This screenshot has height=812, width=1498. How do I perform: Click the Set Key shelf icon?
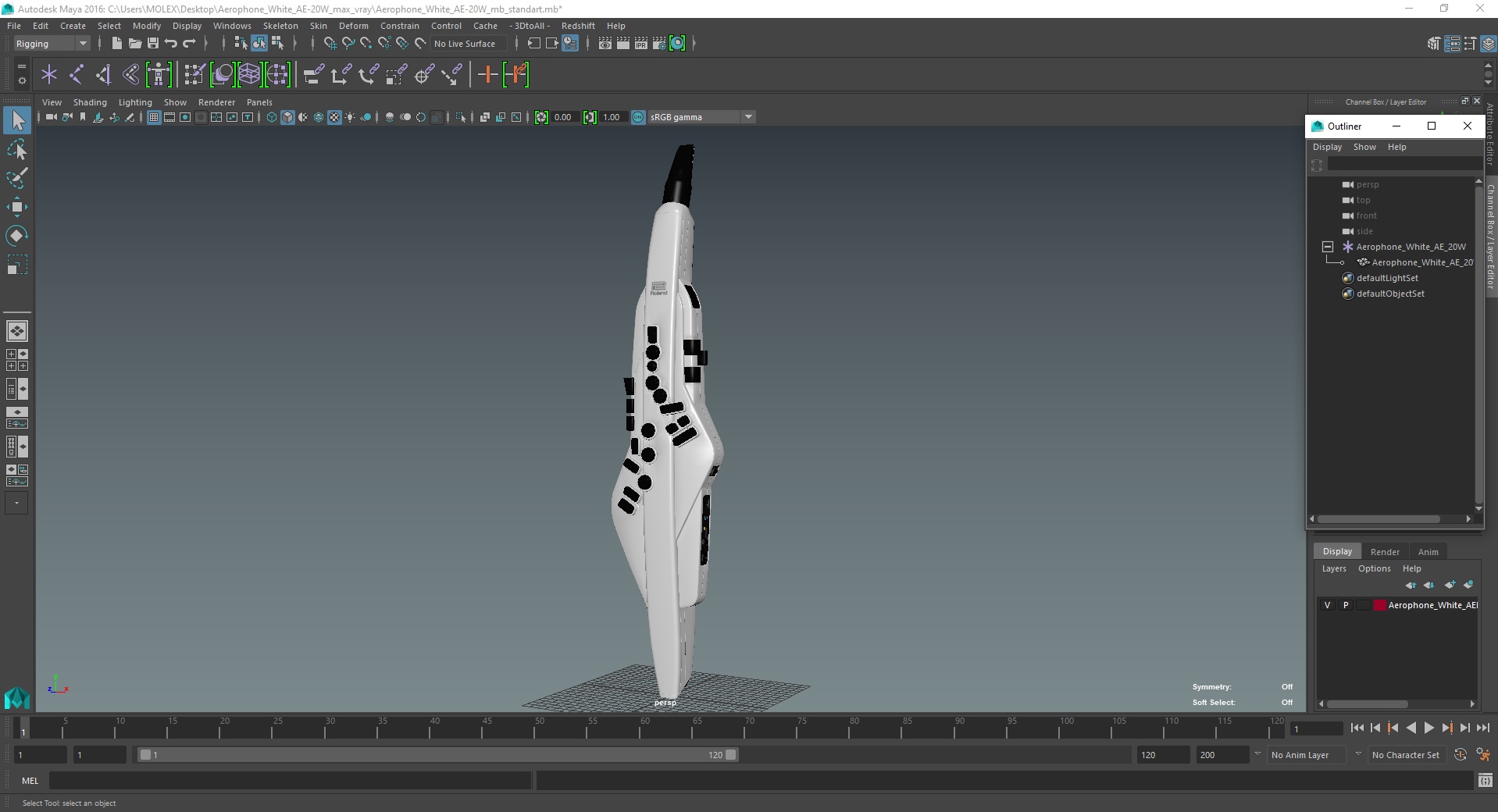[488, 75]
